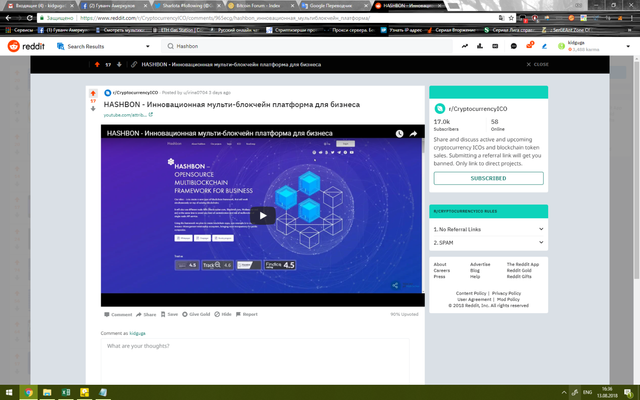
Task: Open the youtube.com/attrib link under title
Action: (128, 115)
